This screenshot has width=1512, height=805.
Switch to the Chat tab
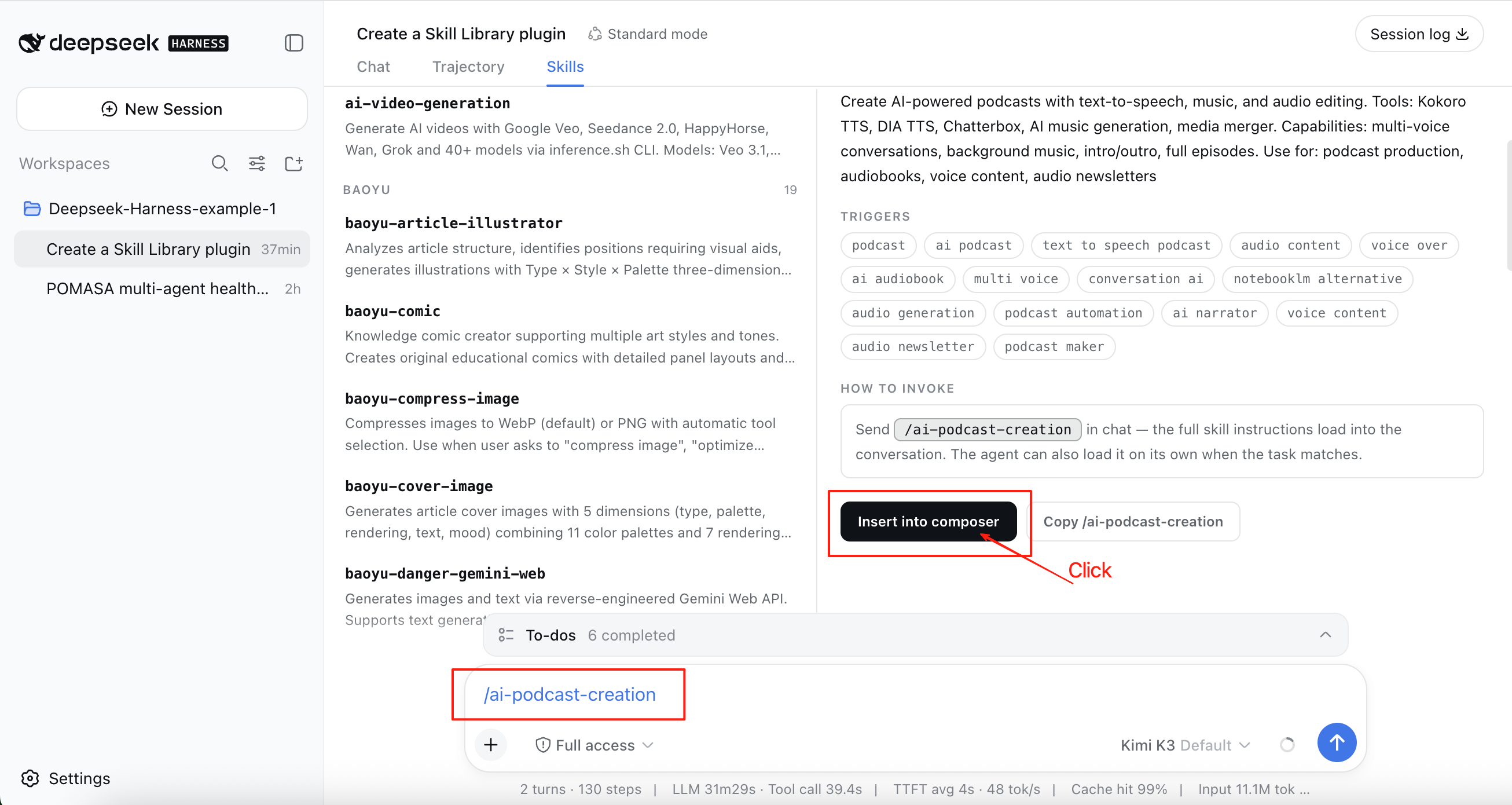[x=373, y=67]
